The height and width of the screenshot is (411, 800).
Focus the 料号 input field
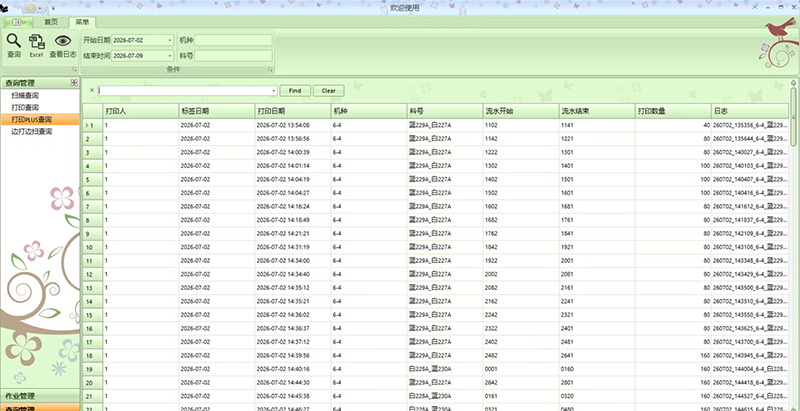coord(233,56)
